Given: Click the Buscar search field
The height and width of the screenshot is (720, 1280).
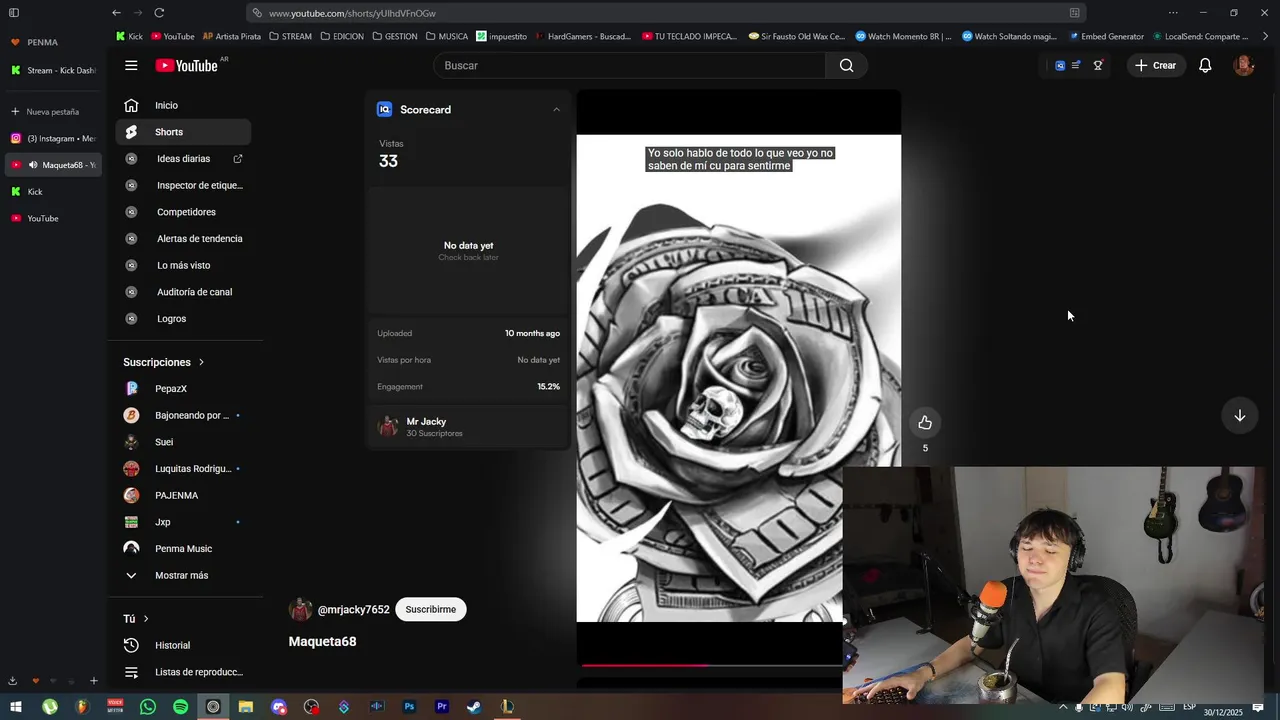Looking at the screenshot, I should click(630, 65).
